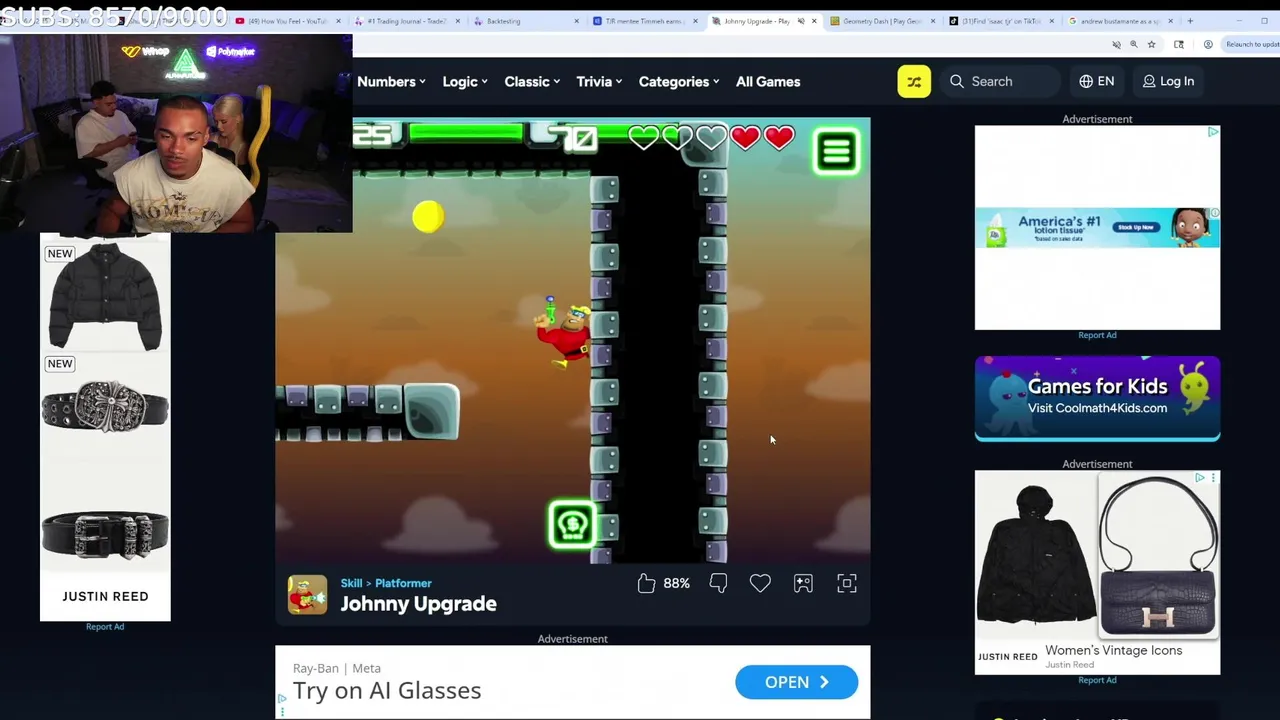Screen dimensions: 1280x720
Task: Click Report Ad under Women's Vintage Icons ad
Action: [x=1097, y=680]
